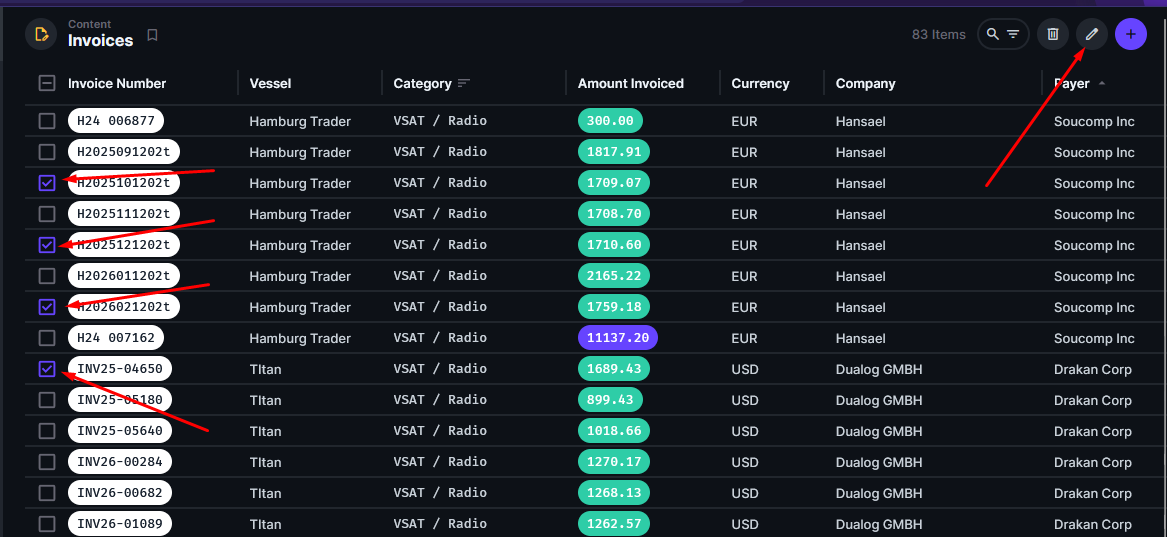Click the sort icon beside Category header
This screenshot has height=537, width=1167.
(463, 84)
